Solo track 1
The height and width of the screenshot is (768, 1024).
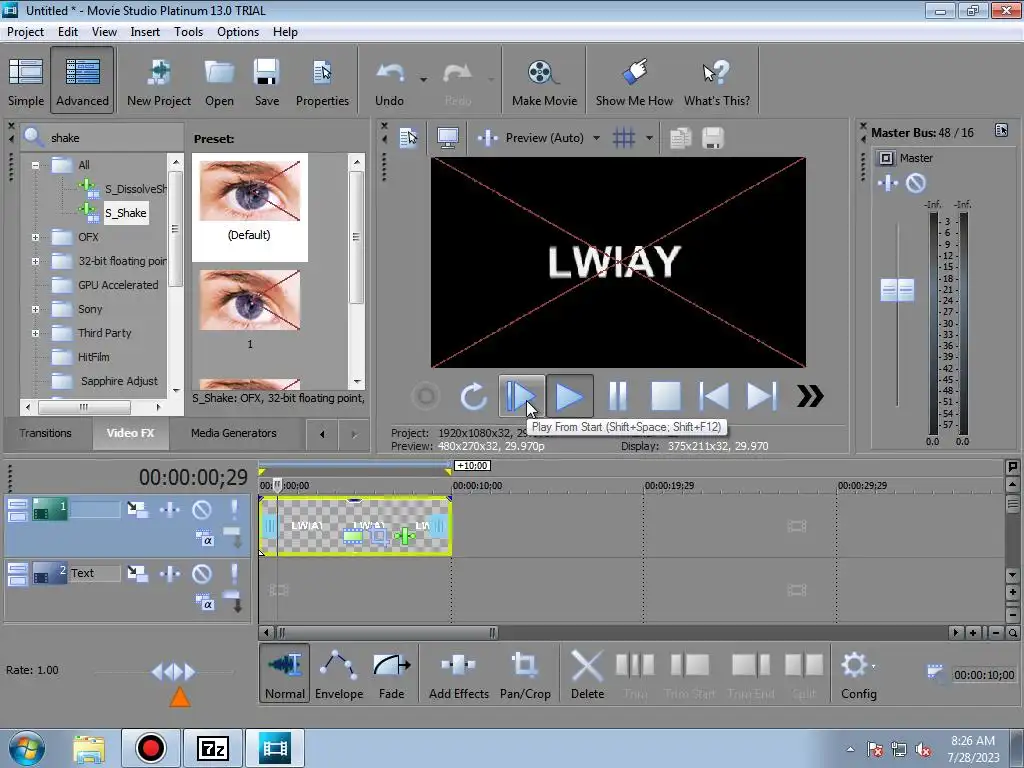point(234,509)
